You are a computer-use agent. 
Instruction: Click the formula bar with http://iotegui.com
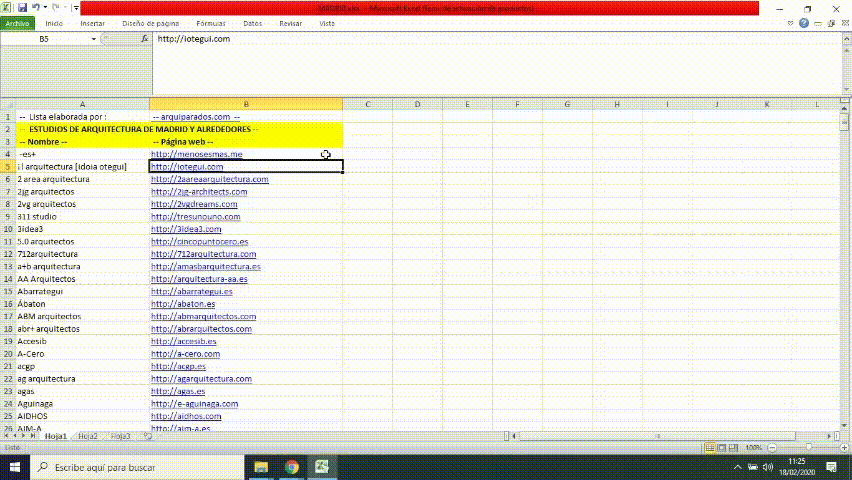[x=497, y=63]
